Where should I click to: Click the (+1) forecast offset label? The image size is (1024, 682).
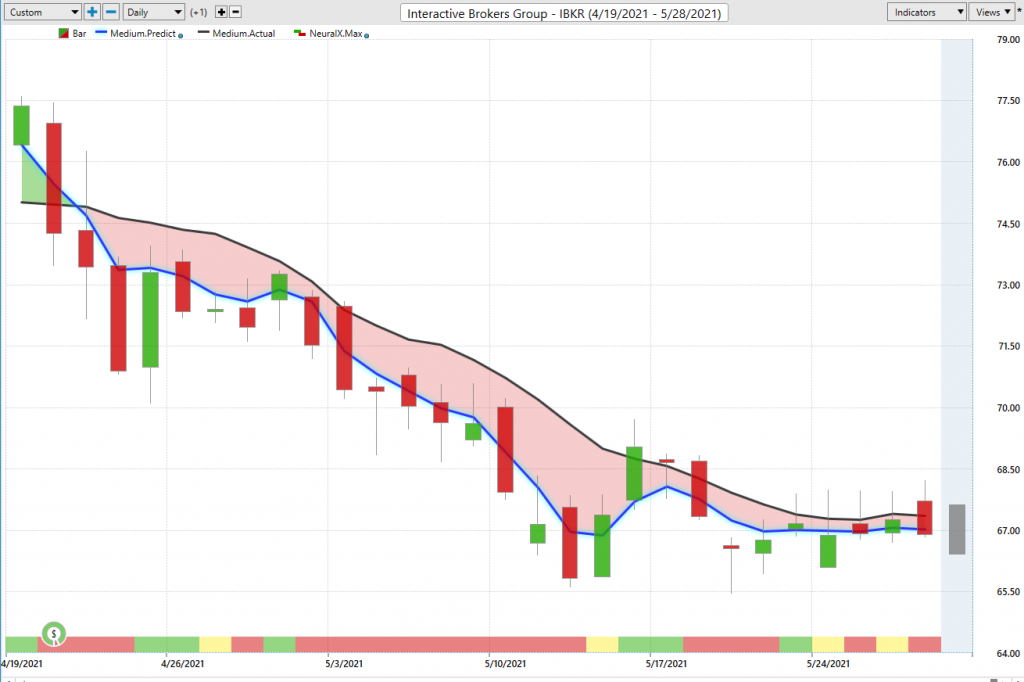199,12
